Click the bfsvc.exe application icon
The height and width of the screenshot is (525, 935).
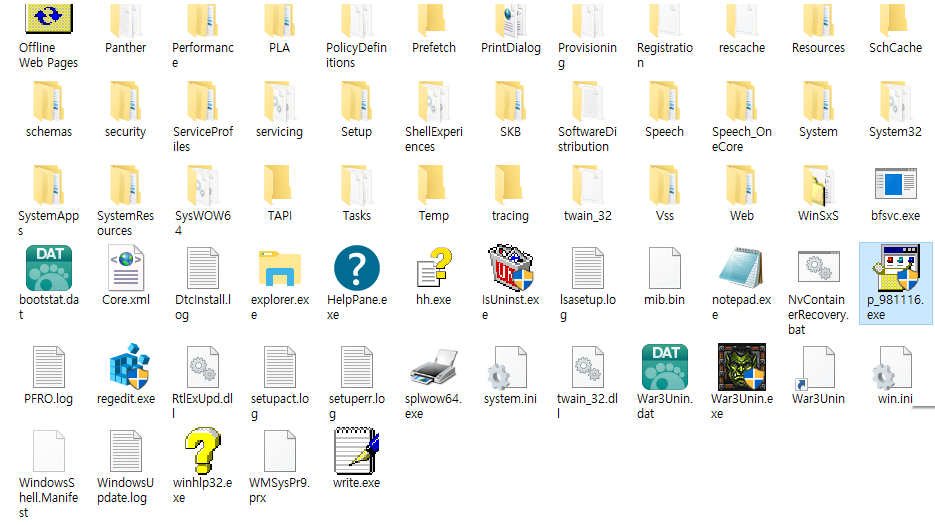coord(895,184)
